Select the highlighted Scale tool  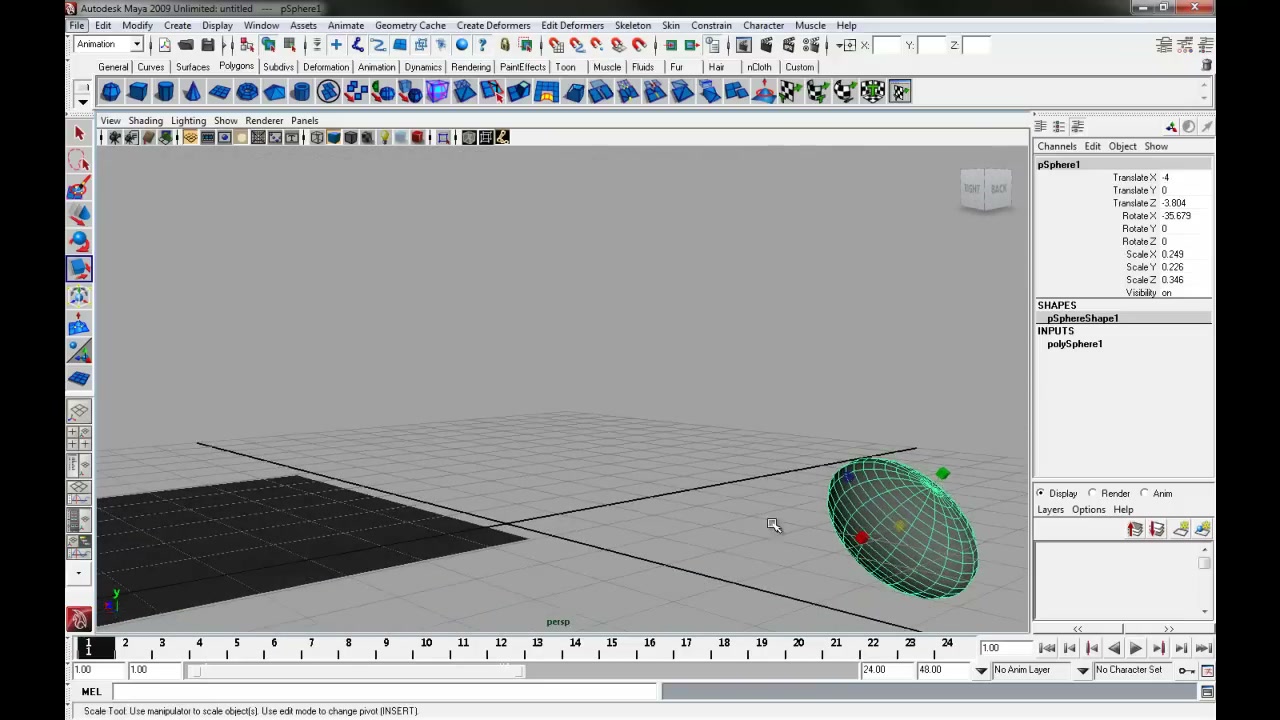pyautogui.click(x=79, y=269)
